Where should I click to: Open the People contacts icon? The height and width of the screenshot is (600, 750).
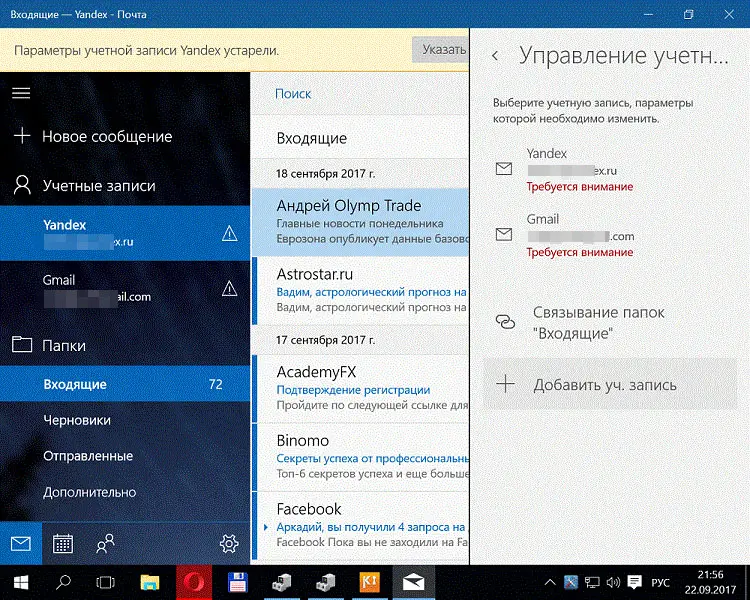click(105, 544)
